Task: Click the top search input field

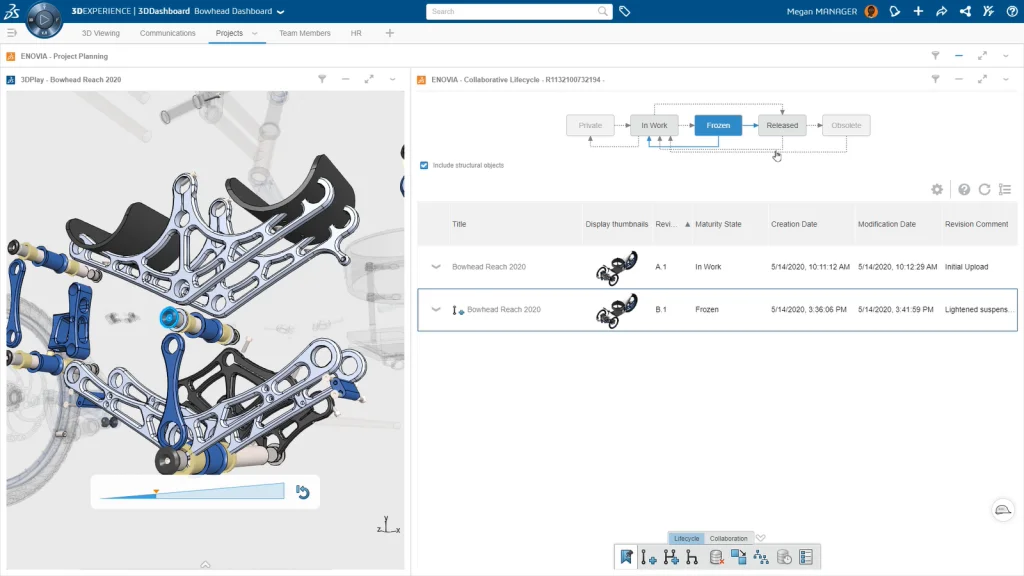Action: 512,12
